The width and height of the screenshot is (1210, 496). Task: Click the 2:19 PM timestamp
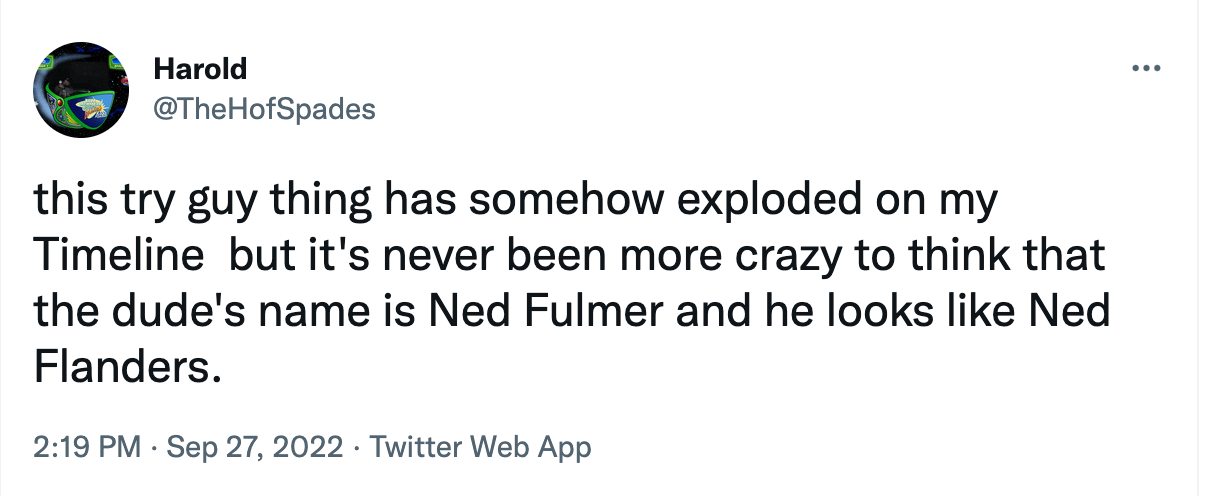click(86, 446)
